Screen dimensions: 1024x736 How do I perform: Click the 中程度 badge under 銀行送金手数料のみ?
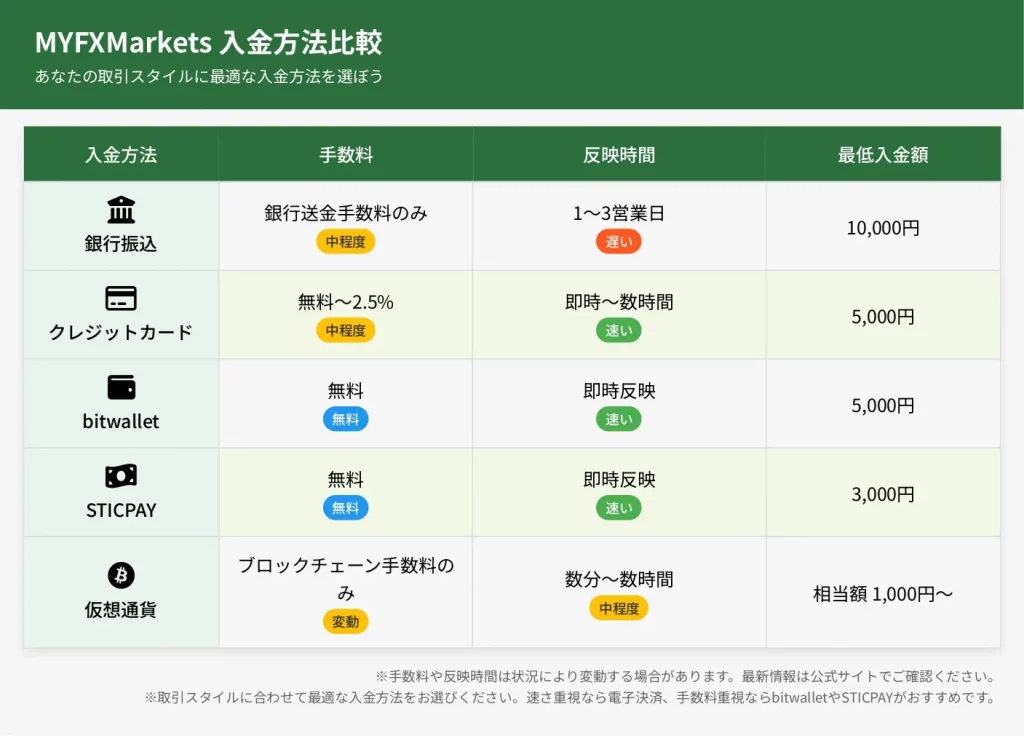346,241
